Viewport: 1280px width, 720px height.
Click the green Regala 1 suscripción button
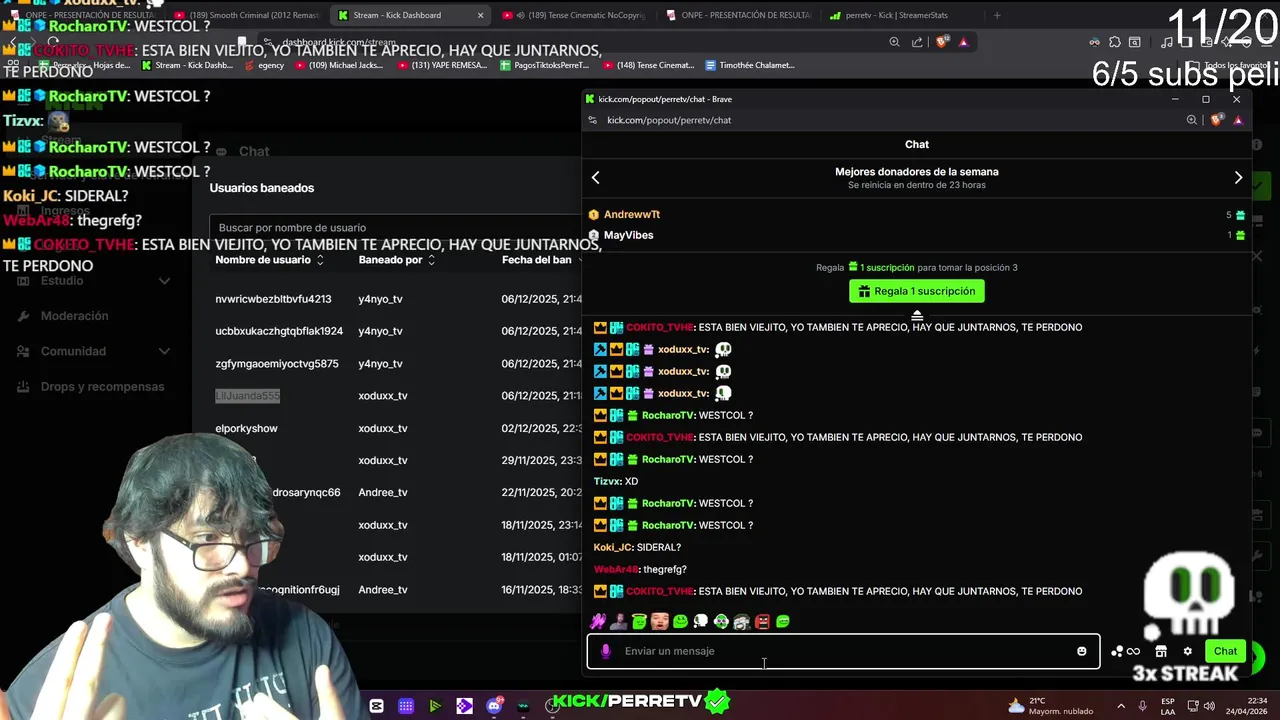pos(917,291)
